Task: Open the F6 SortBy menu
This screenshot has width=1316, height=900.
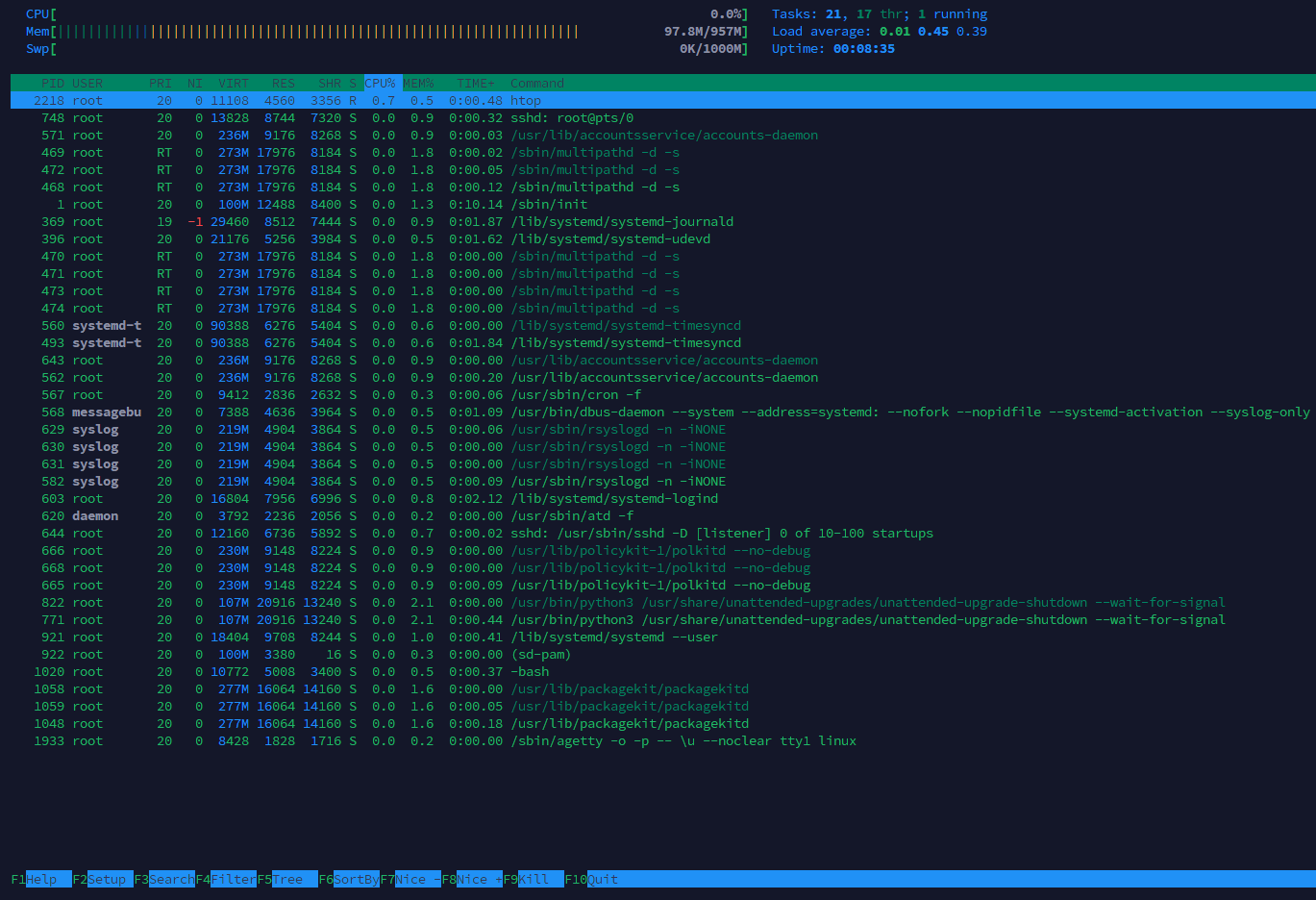Action: click(349, 879)
